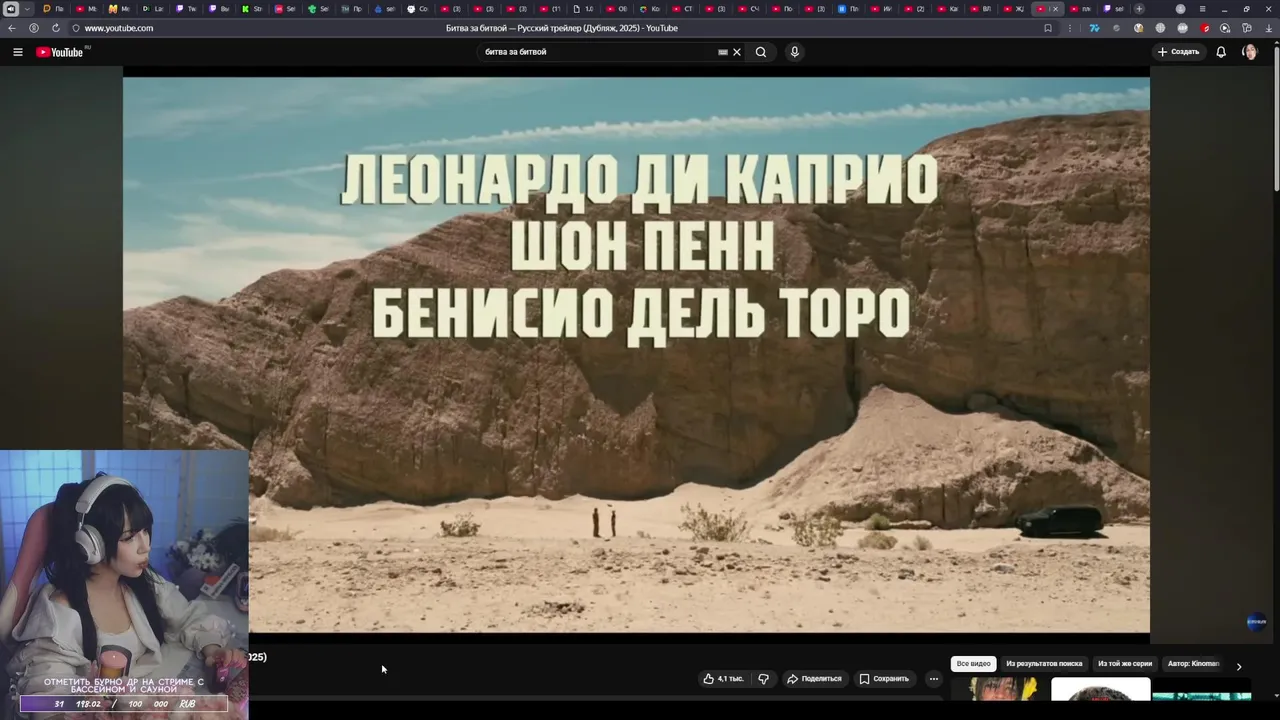The image size is (1280, 720).
Task: Click the page vertical scrollbar
Action: tap(1276, 120)
